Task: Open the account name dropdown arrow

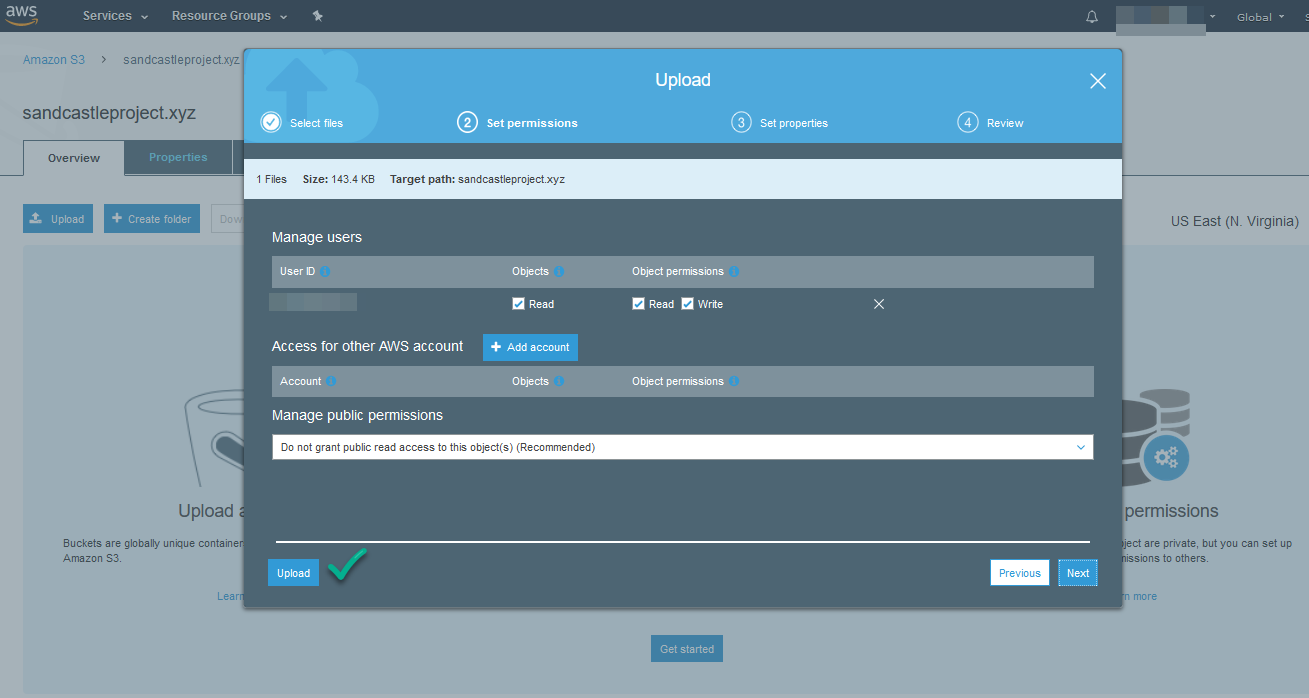Action: coord(1212,17)
